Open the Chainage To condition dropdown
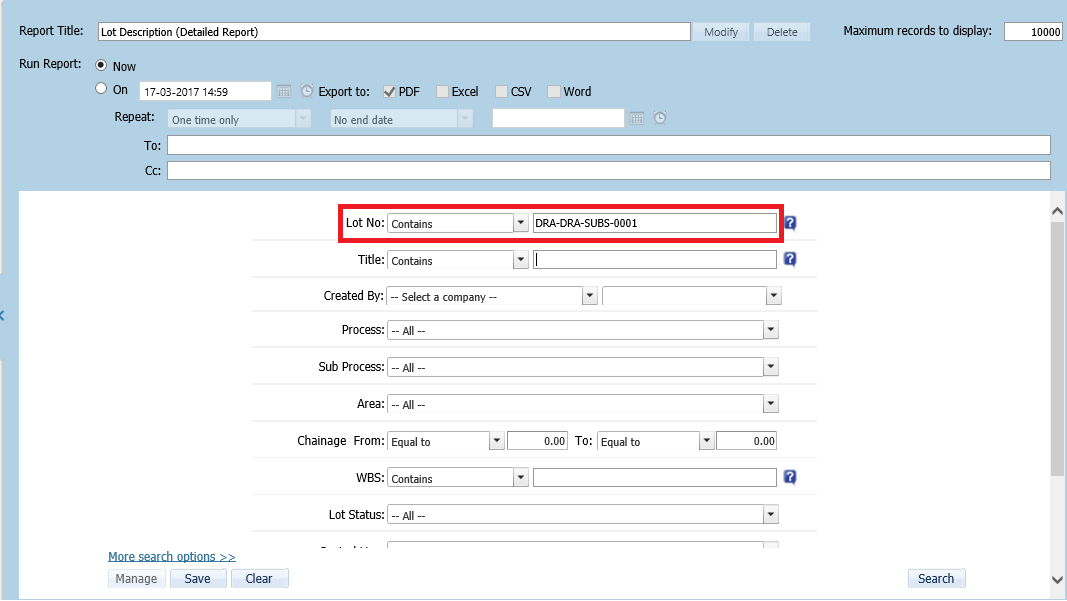The height and width of the screenshot is (601, 1067). pyautogui.click(x=655, y=441)
